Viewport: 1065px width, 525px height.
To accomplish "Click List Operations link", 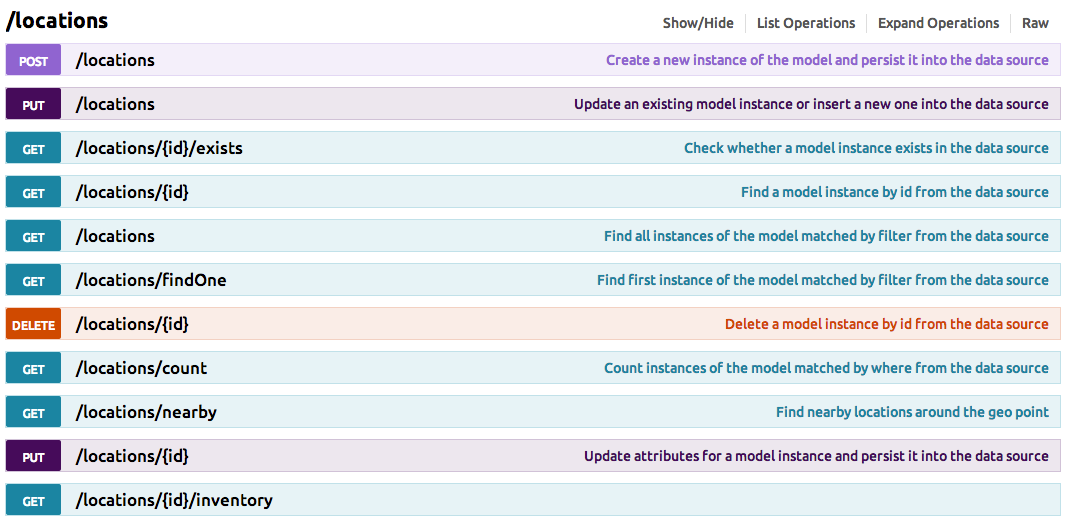I will pos(806,23).
